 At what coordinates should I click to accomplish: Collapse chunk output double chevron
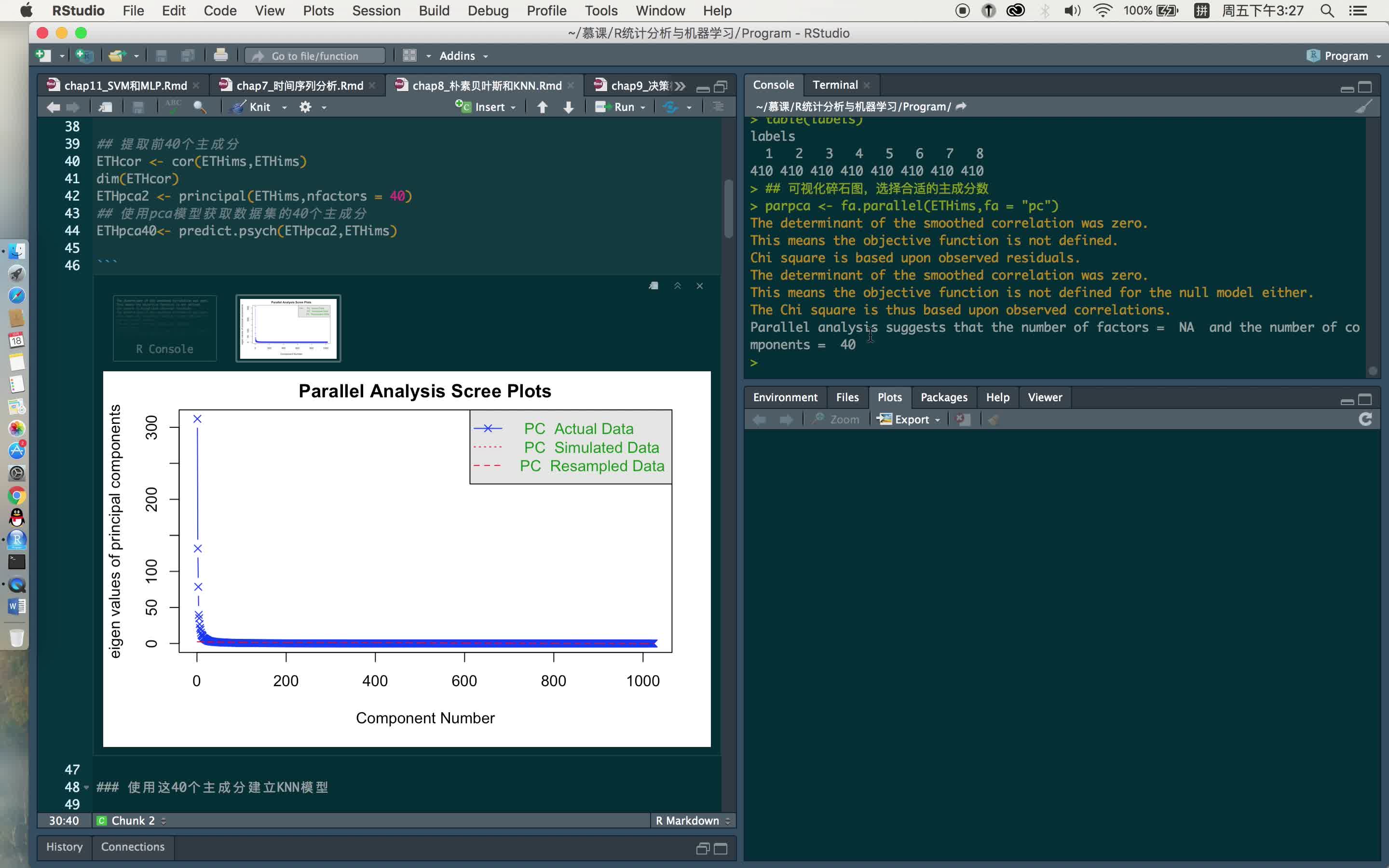[x=677, y=286]
